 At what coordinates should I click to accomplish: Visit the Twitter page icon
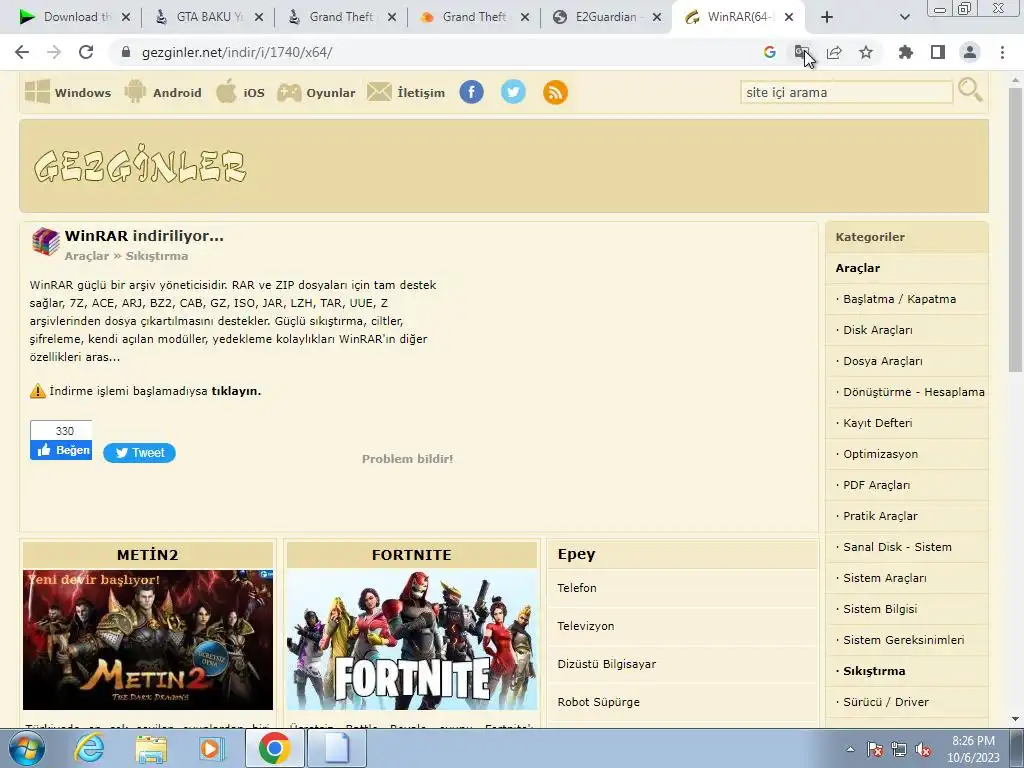513,92
